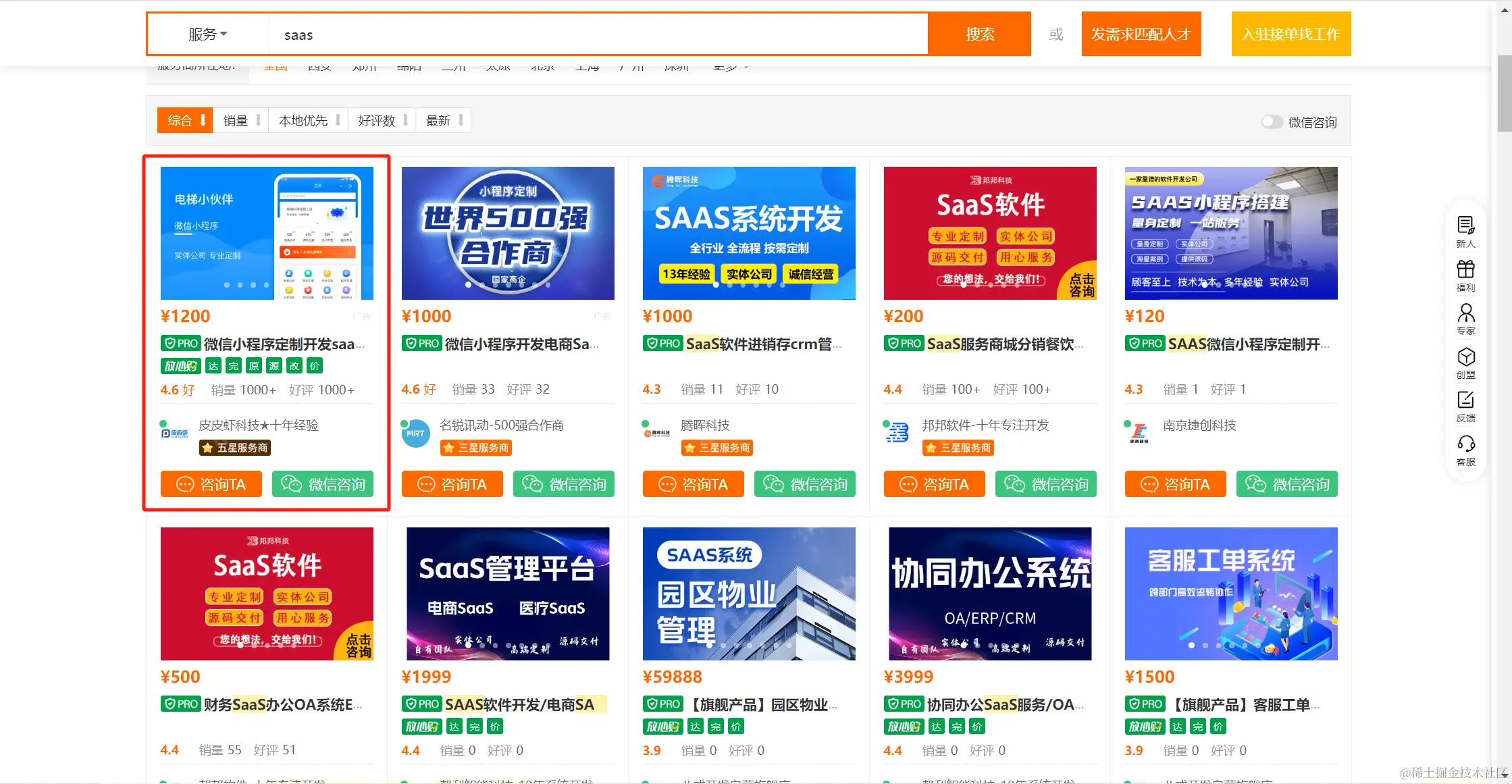
Task: Open the 创盟 cube icon
Action: [1465, 363]
